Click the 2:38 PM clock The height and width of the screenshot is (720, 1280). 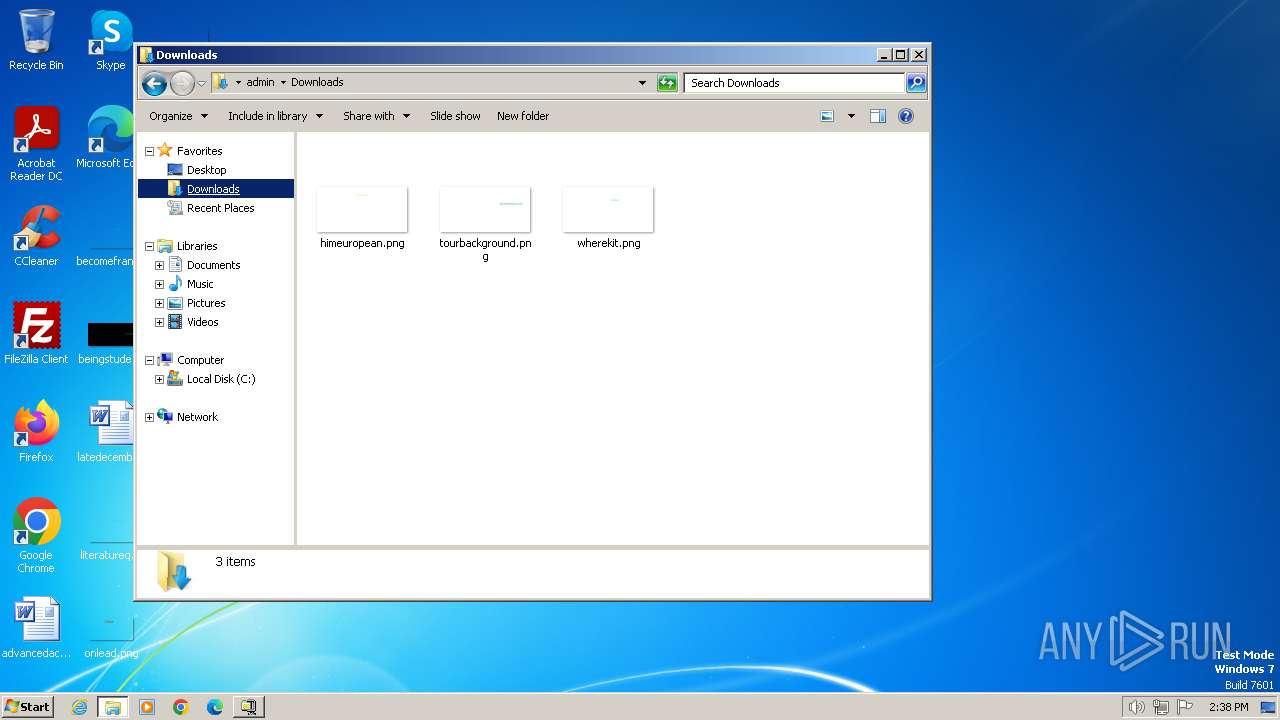pos(1228,707)
